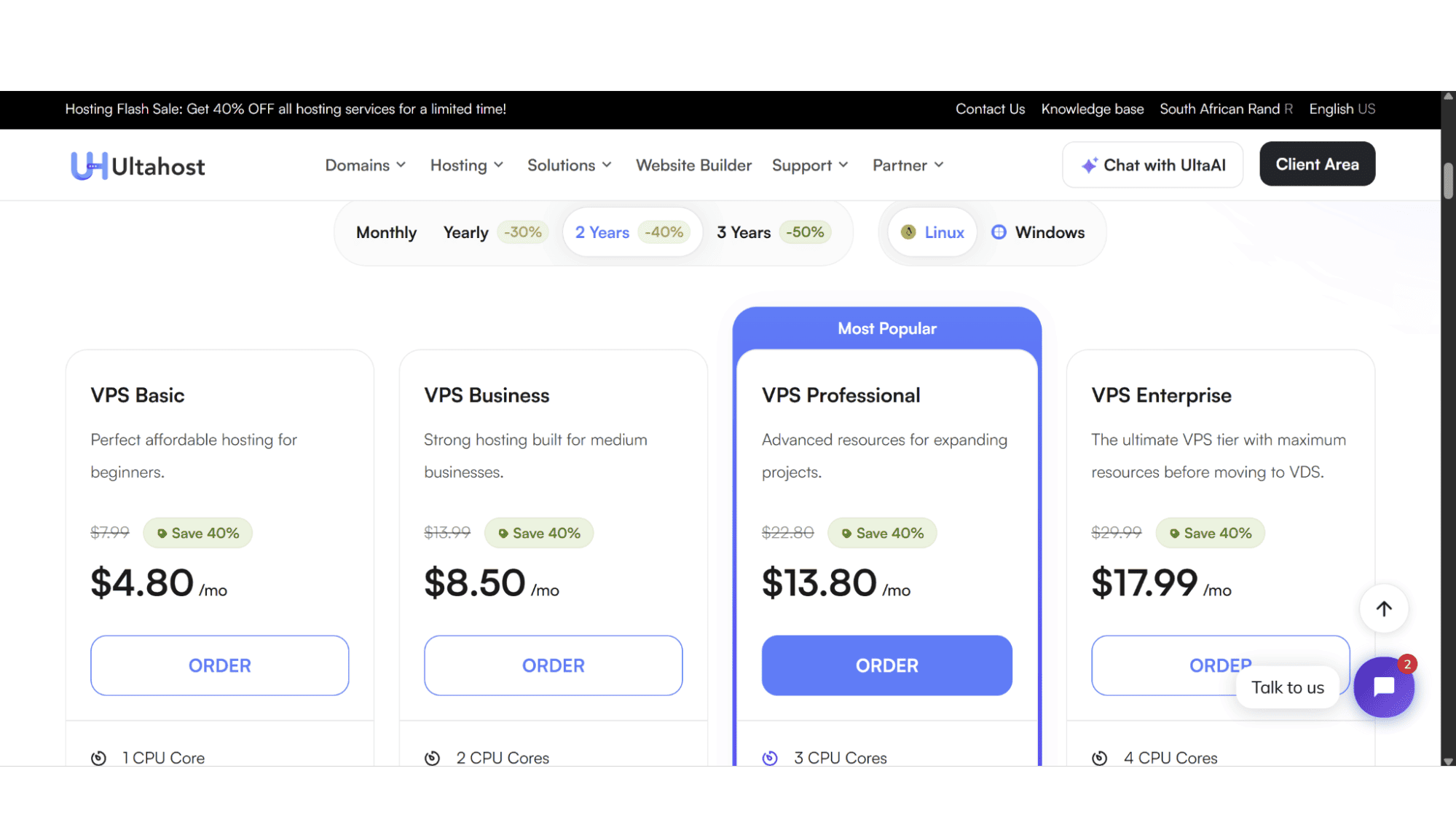Image resolution: width=1456 pixels, height=819 pixels.
Task: Click the Windows globe icon
Action: click(999, 232)
